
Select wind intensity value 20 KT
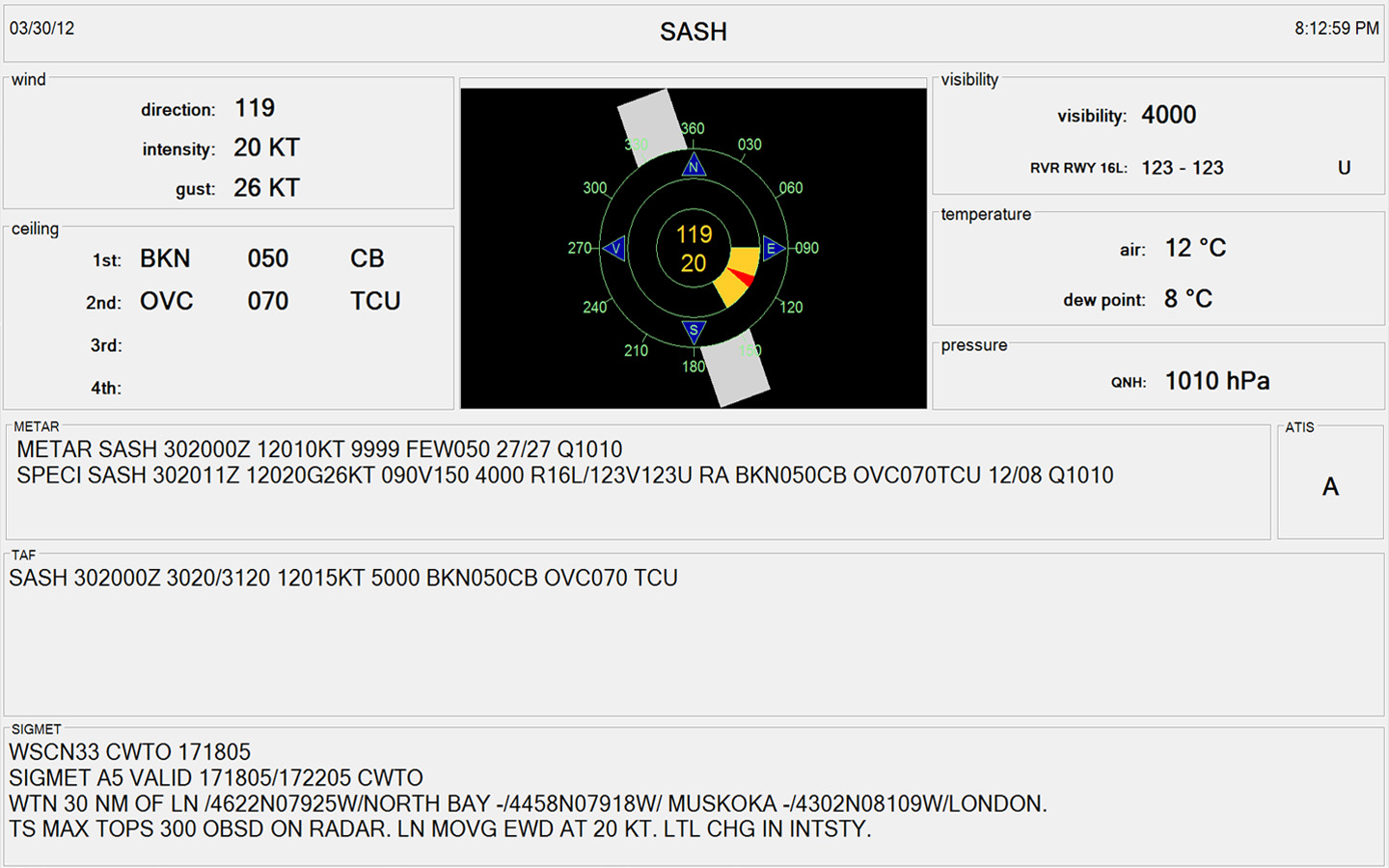267,148
